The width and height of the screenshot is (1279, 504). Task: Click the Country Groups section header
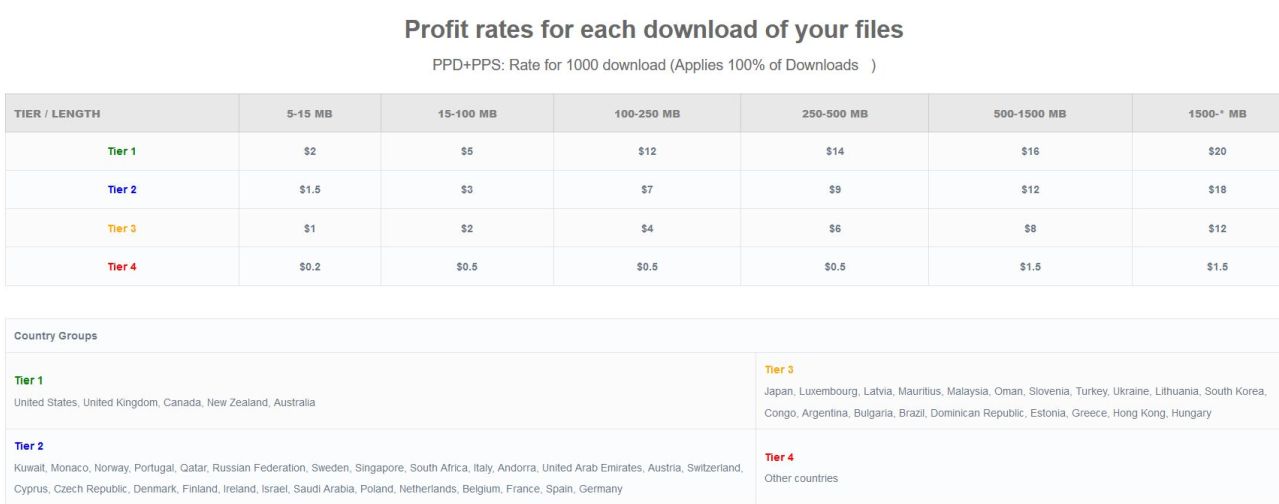56,336
